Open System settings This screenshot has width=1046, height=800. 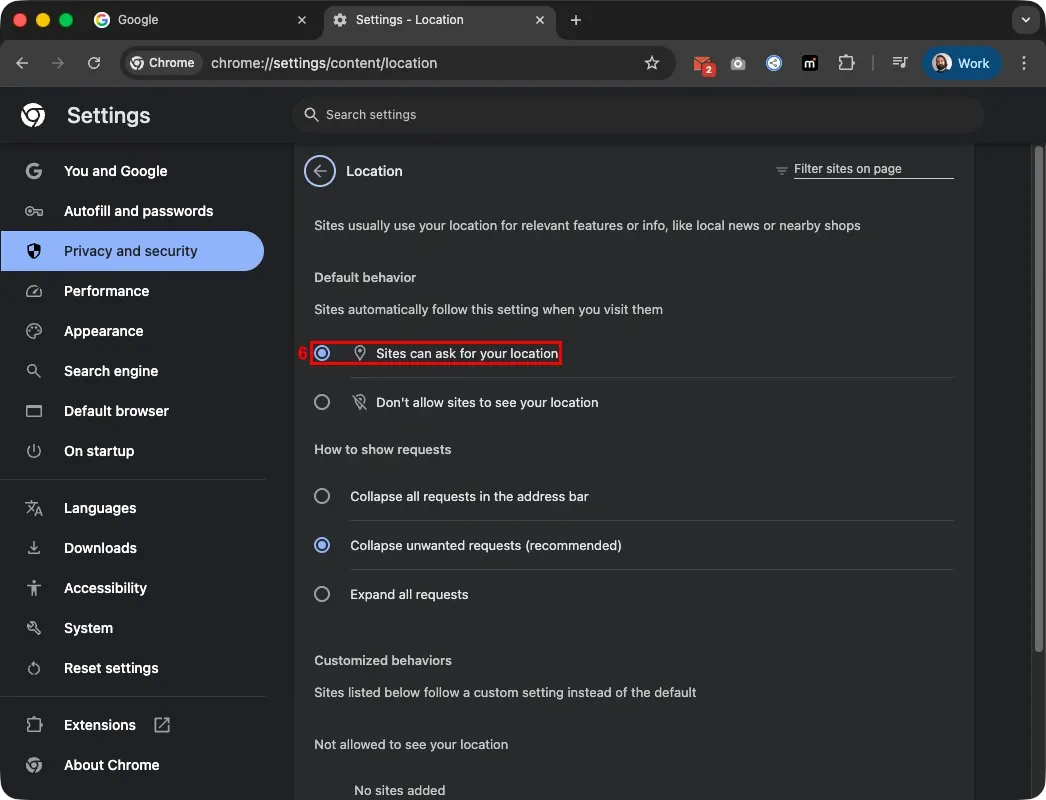133,628
